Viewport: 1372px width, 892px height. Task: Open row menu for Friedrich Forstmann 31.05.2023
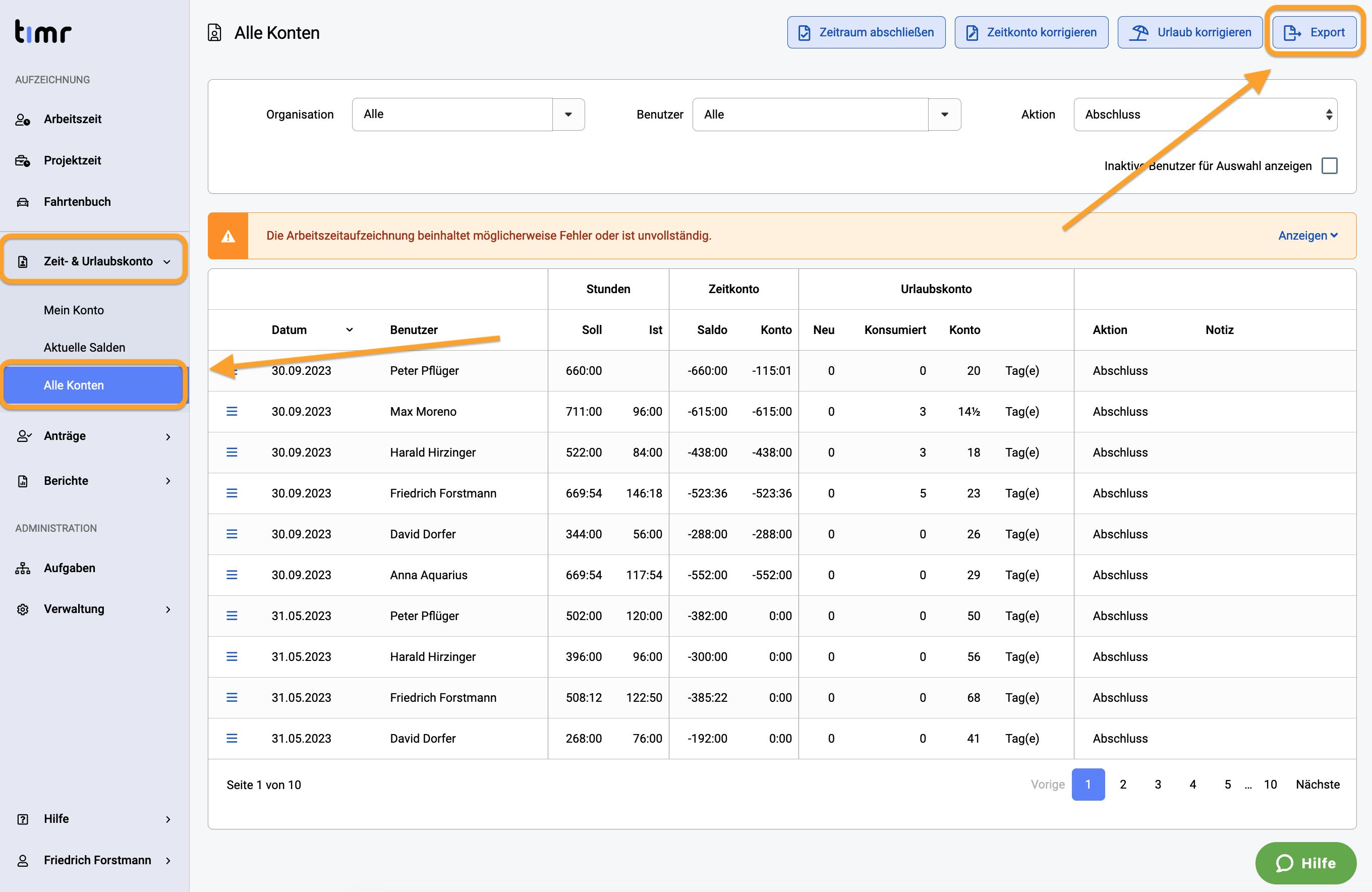232,698
